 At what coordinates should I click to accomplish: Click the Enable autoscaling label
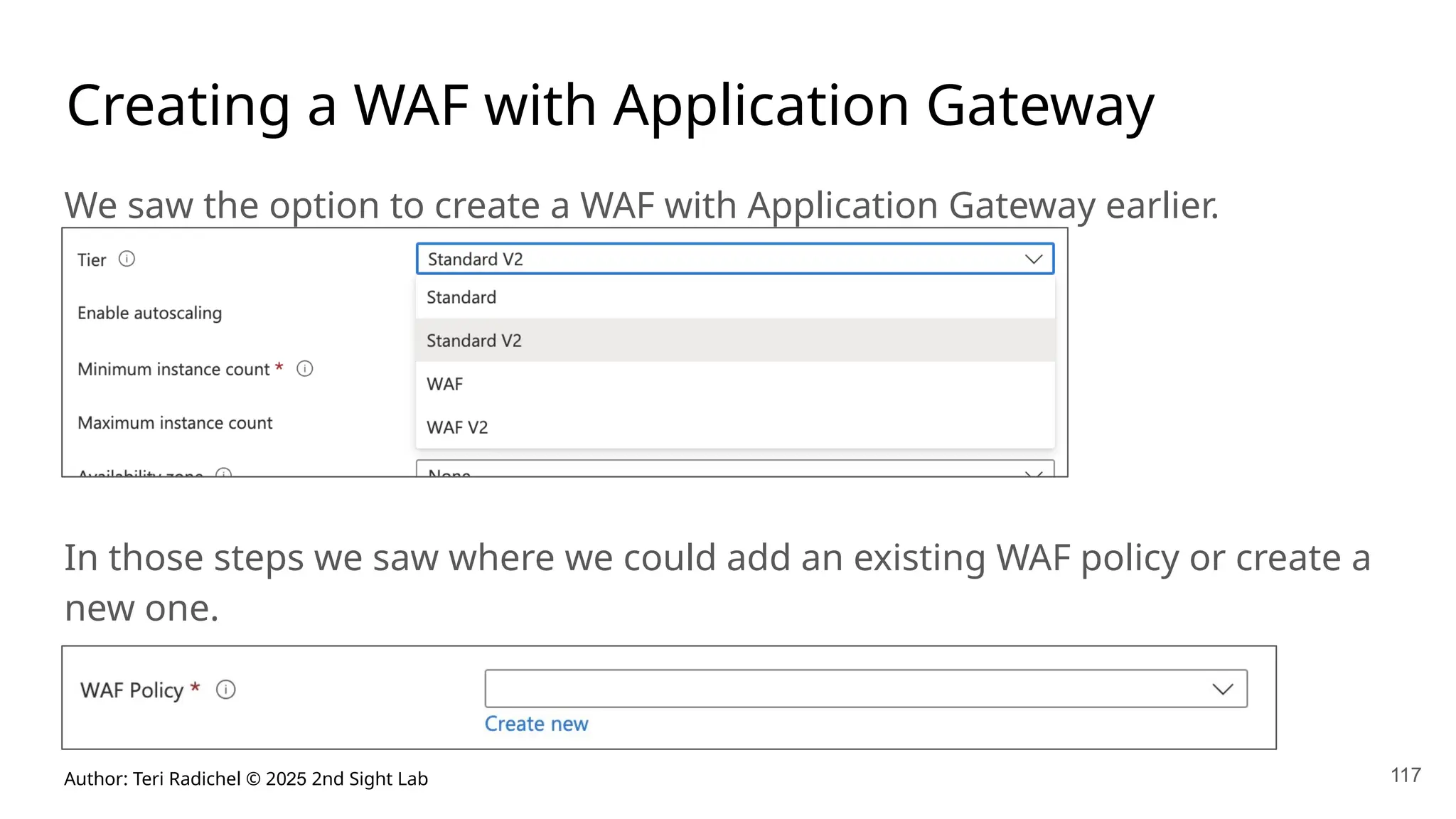(149, 313)
